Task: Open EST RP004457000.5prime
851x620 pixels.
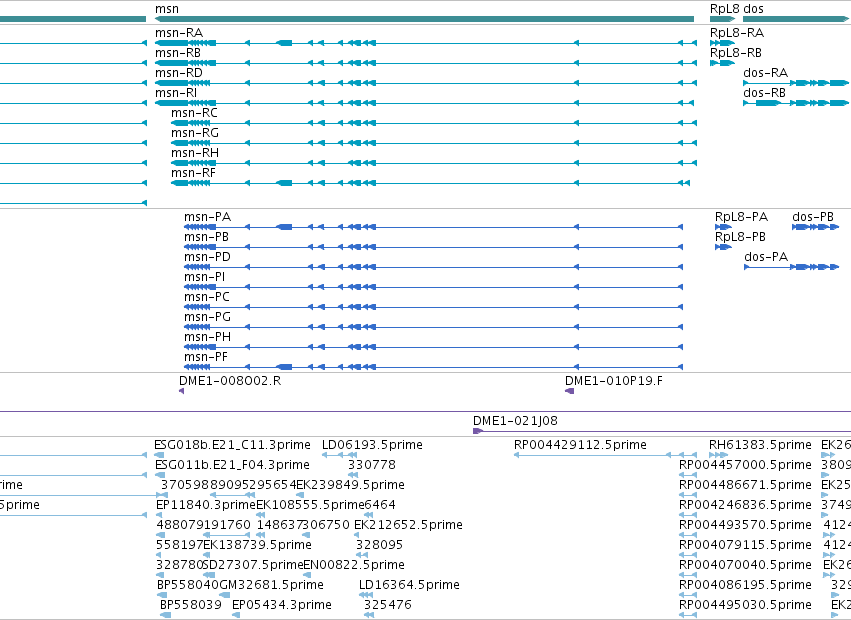Action: (x=745, y=465)
